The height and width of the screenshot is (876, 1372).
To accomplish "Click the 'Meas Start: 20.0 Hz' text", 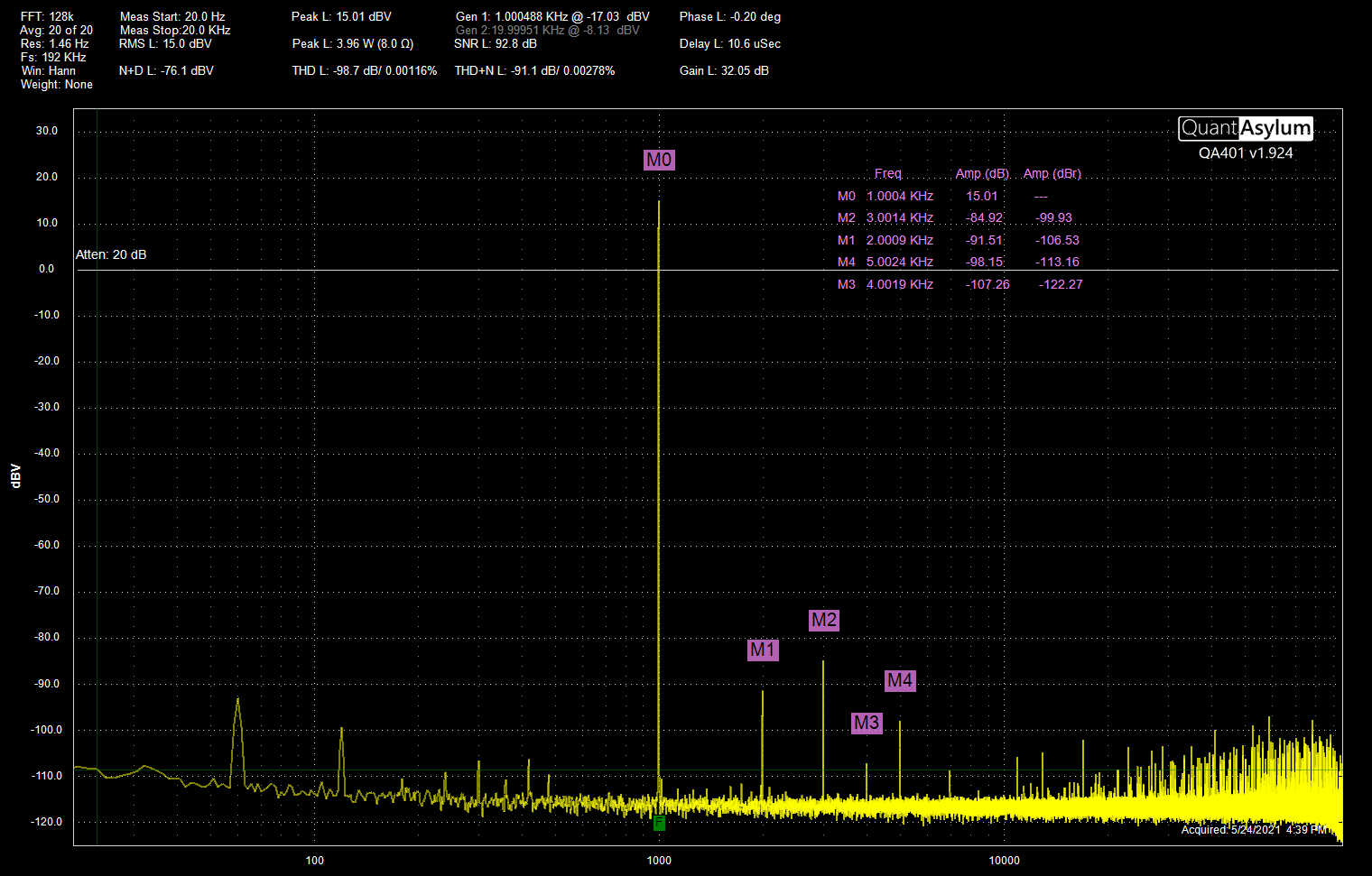I will coord(172,16).
